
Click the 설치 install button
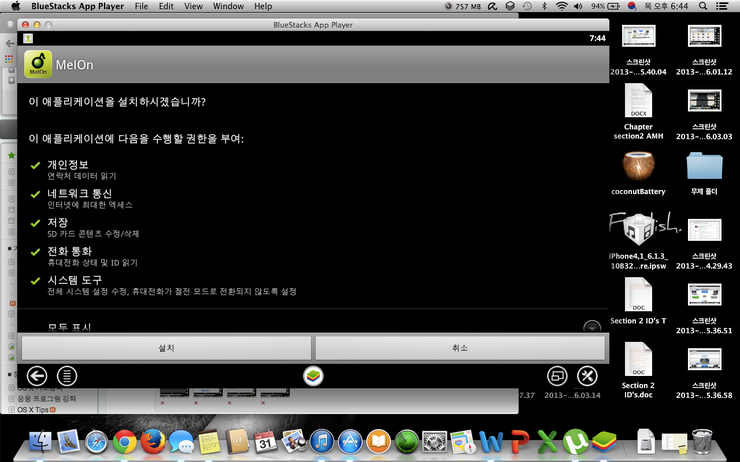coord(166,348)
